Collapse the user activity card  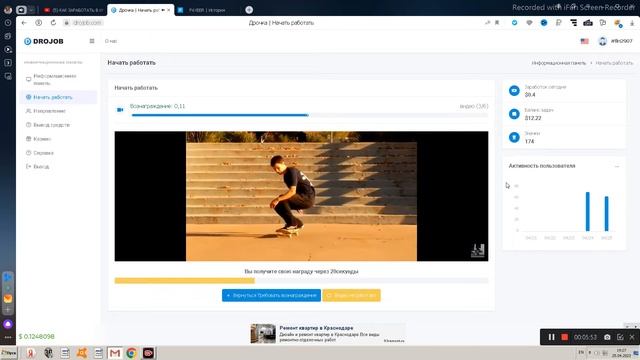pyautogui.click(x=617, y=166)
